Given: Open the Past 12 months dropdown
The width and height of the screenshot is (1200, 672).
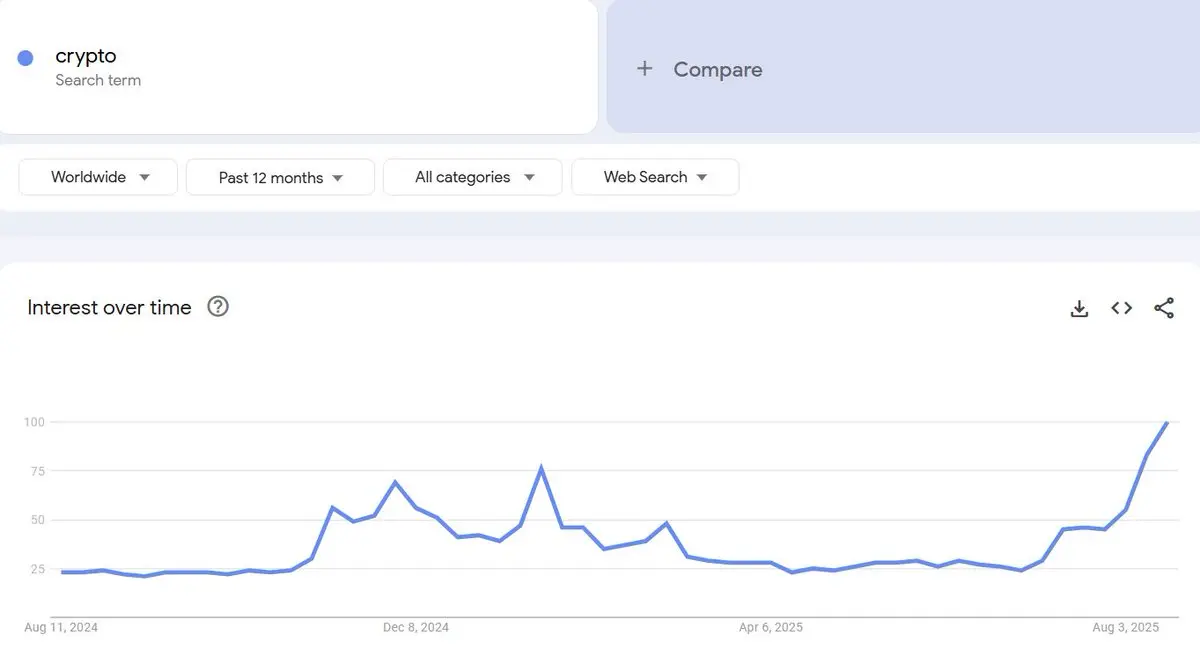Looking at the screenshot, I should (280, 177).
